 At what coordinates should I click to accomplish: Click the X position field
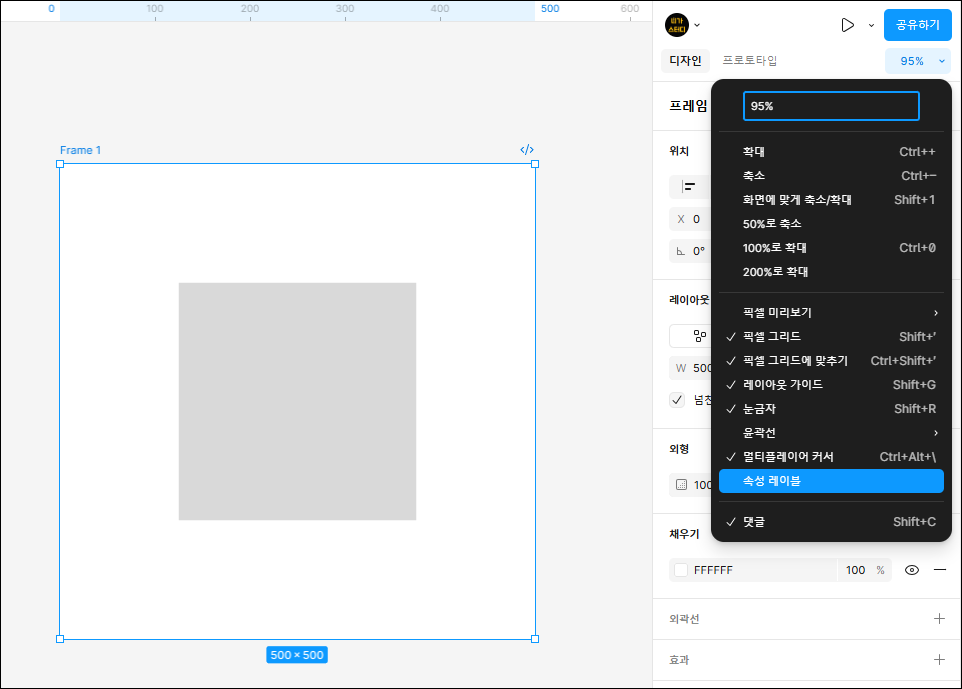click(x=690, y=219)
